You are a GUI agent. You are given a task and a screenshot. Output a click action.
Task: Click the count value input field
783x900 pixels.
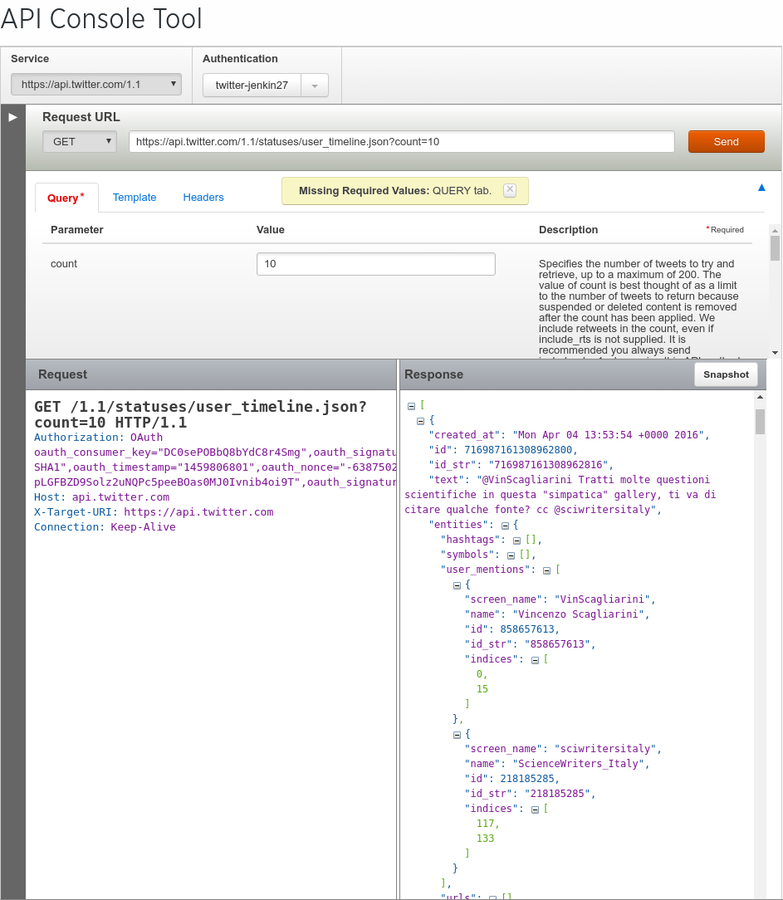[376, 264]
